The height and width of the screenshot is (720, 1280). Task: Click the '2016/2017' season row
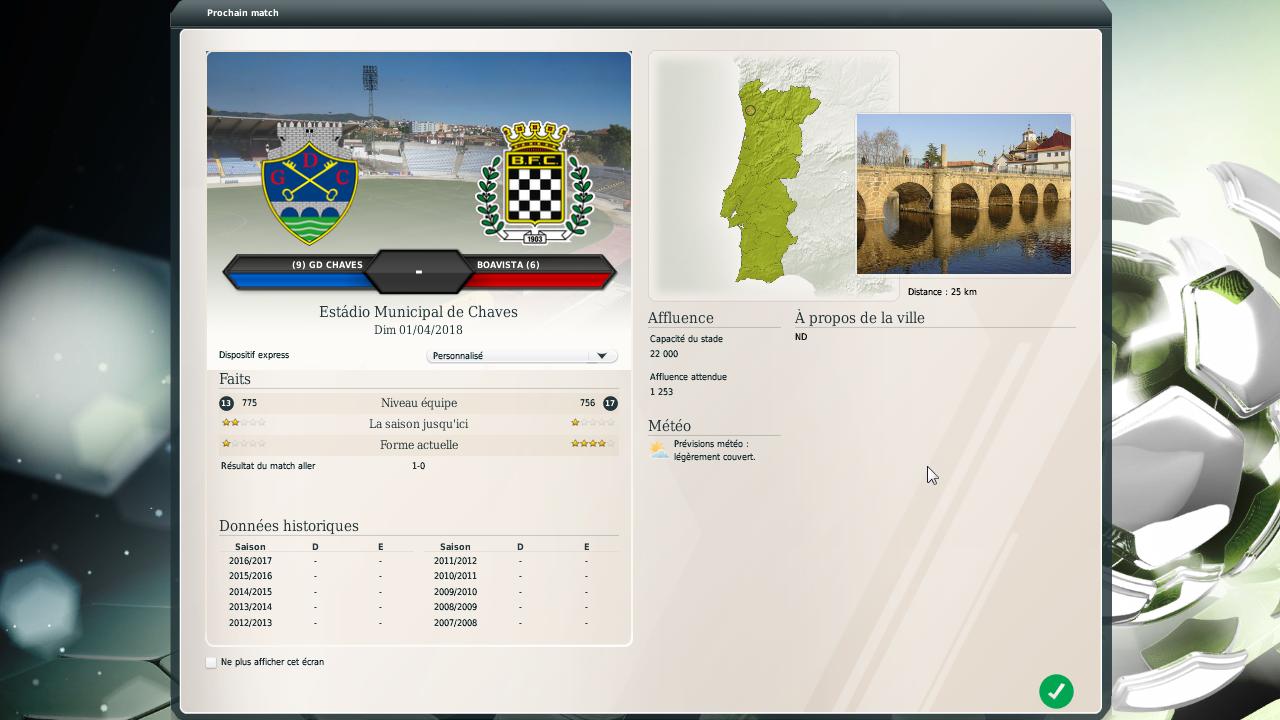point(316,561)
